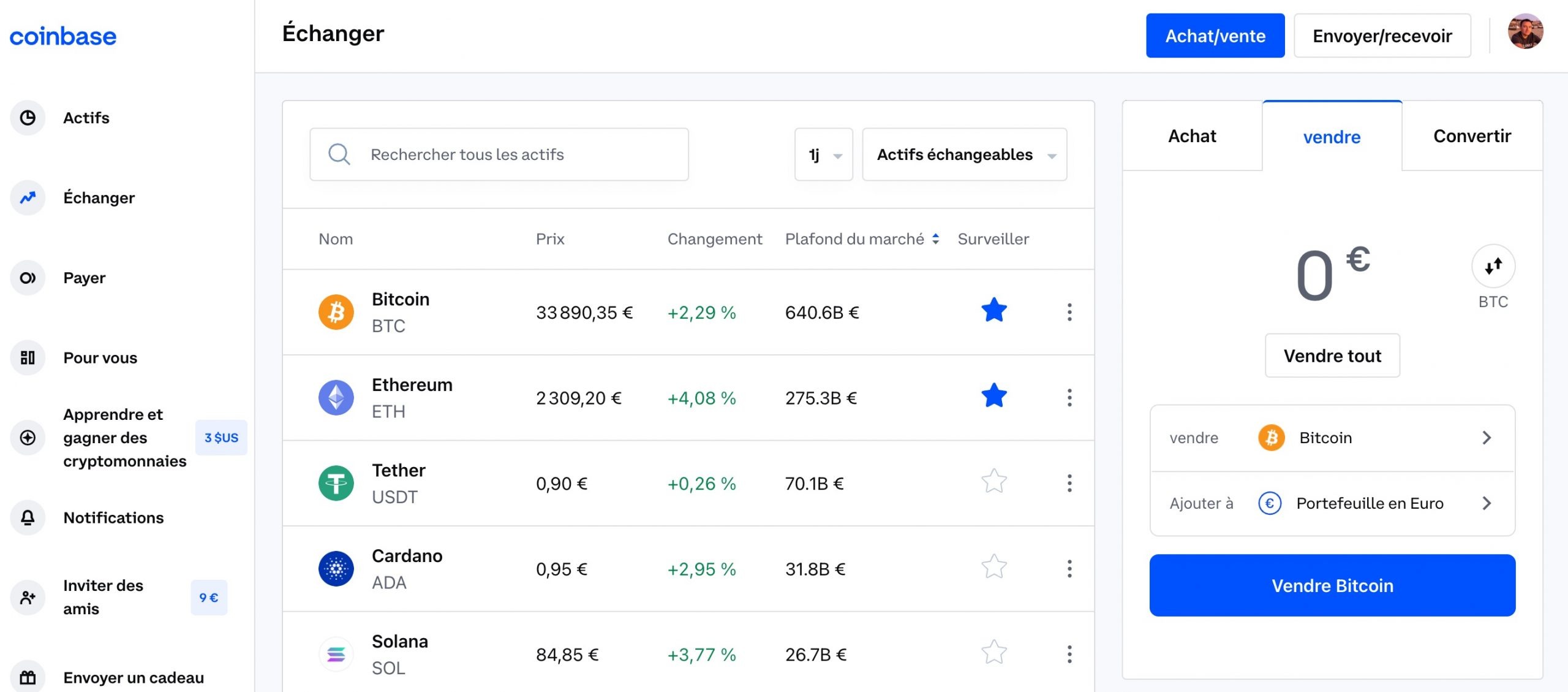Click the Notifications bell icon

point(28,518)
